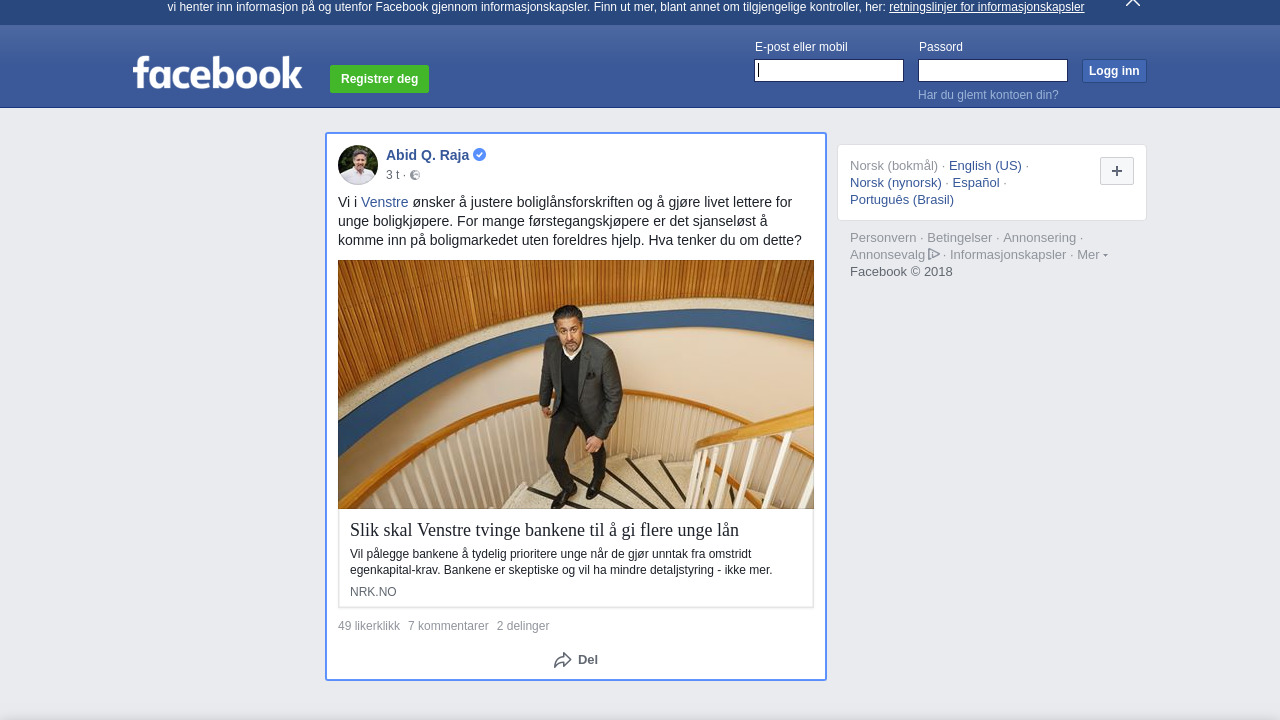
Task: Focus the Passord input field
Action: click(993, 70)
